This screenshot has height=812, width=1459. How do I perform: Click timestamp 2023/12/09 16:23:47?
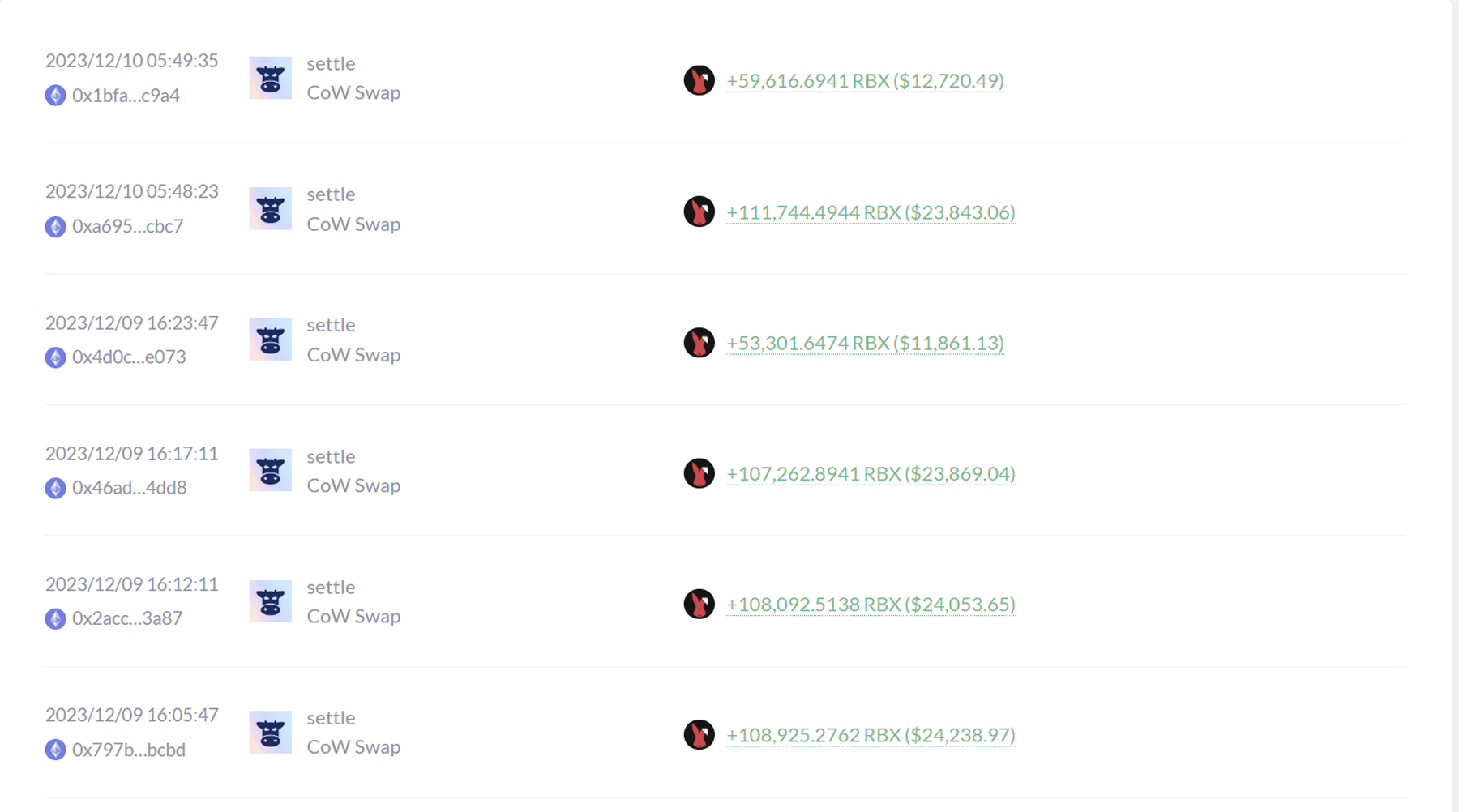click(x=132, y=323)
